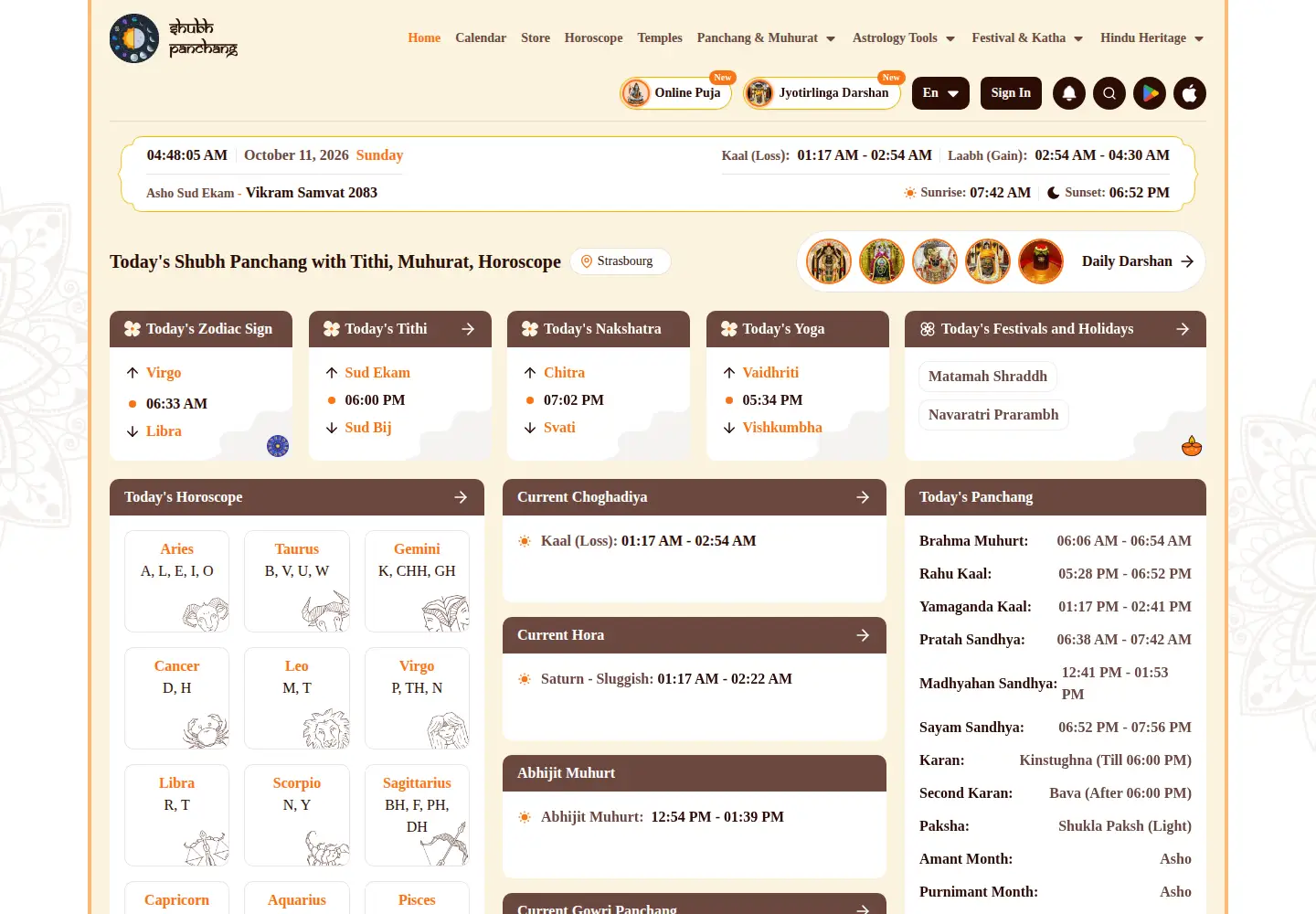Expand the Astrology Tools menu
Viewport: 1316px width, 914px height.
pos(904,38)
